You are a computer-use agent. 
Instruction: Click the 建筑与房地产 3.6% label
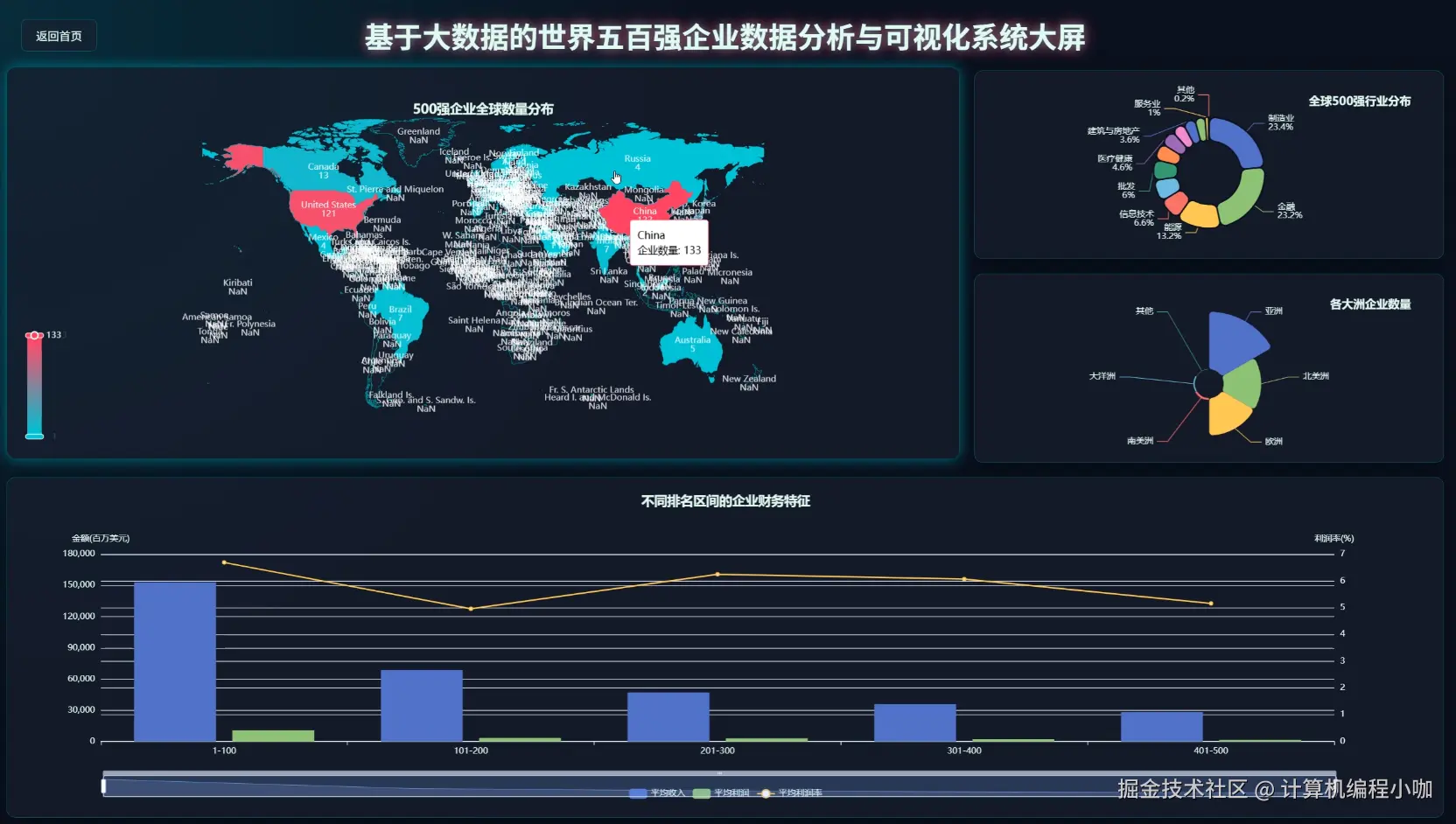1114,135
